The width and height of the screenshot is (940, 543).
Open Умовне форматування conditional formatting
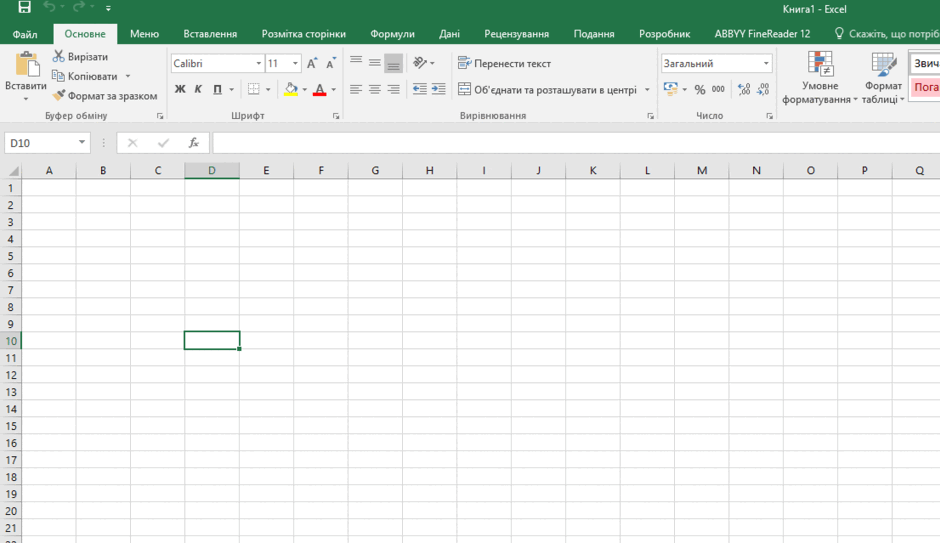tap(820, 78)
